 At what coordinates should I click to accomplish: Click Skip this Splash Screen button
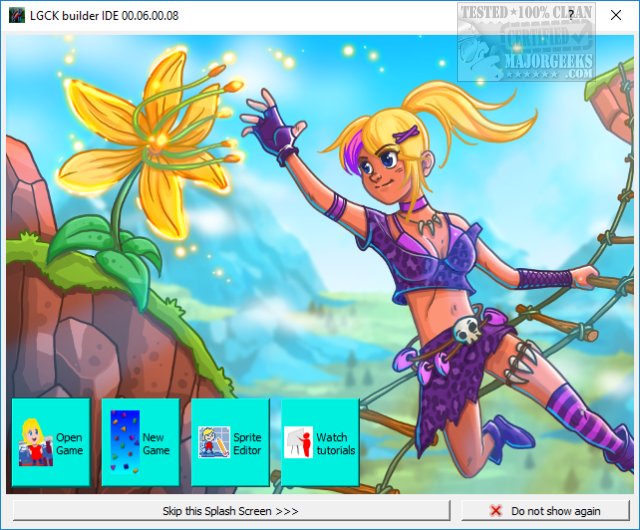point(231,511)
